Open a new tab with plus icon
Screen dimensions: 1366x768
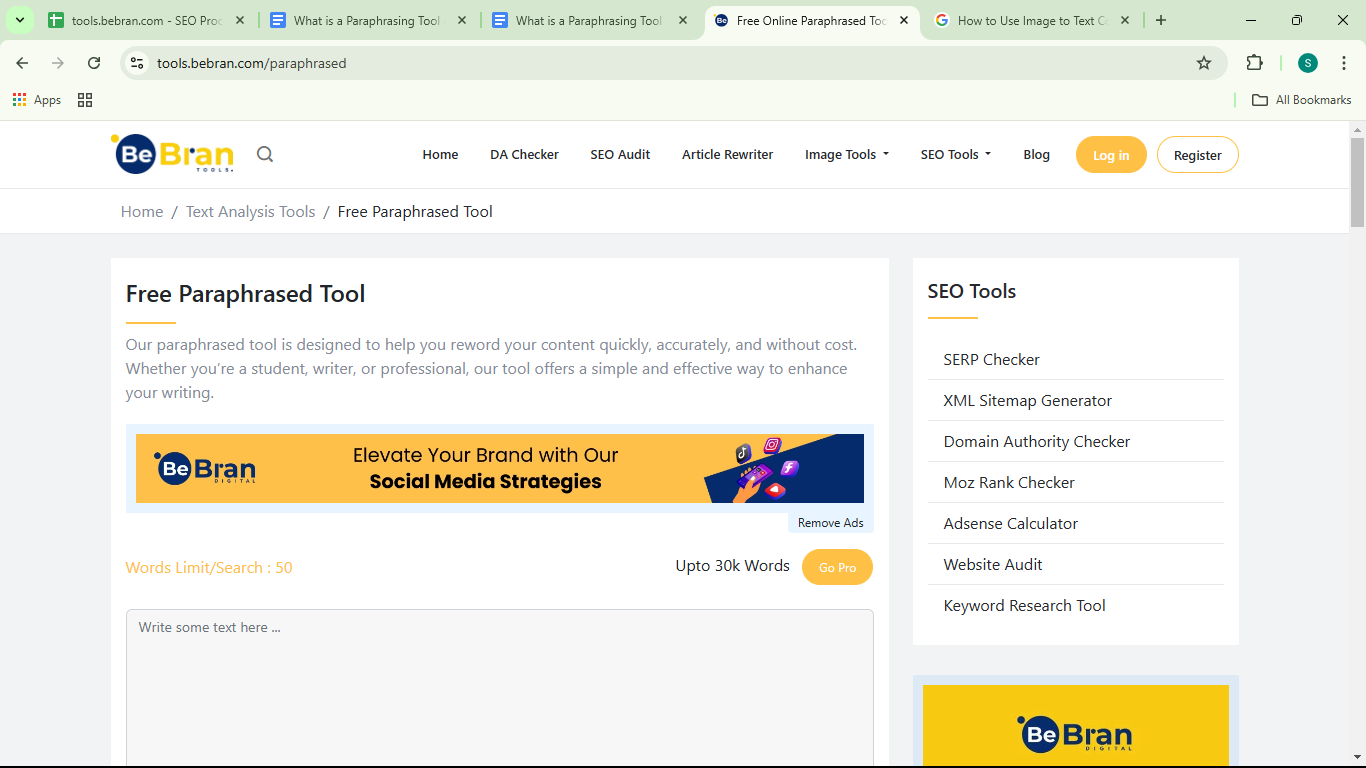coord(1160,20)
